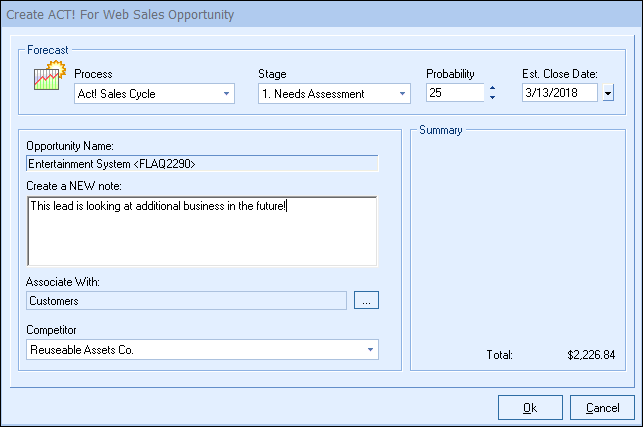Click inside the Create a NEW note box

[202, 231]
